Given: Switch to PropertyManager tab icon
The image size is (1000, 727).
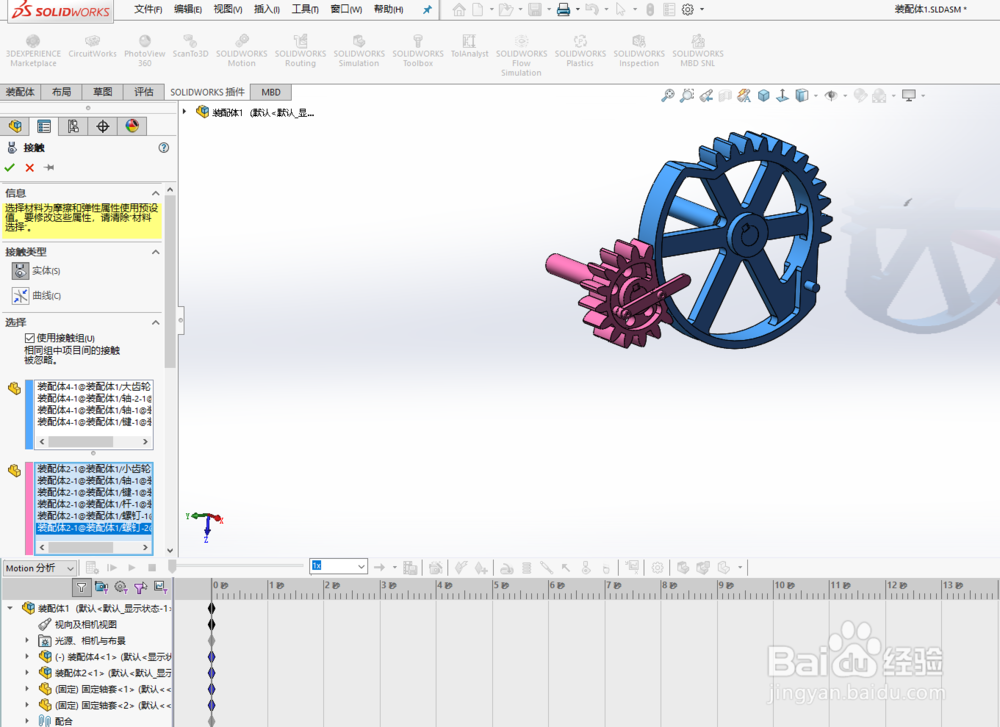Looking at the screenshot, I should coord(43,126).
